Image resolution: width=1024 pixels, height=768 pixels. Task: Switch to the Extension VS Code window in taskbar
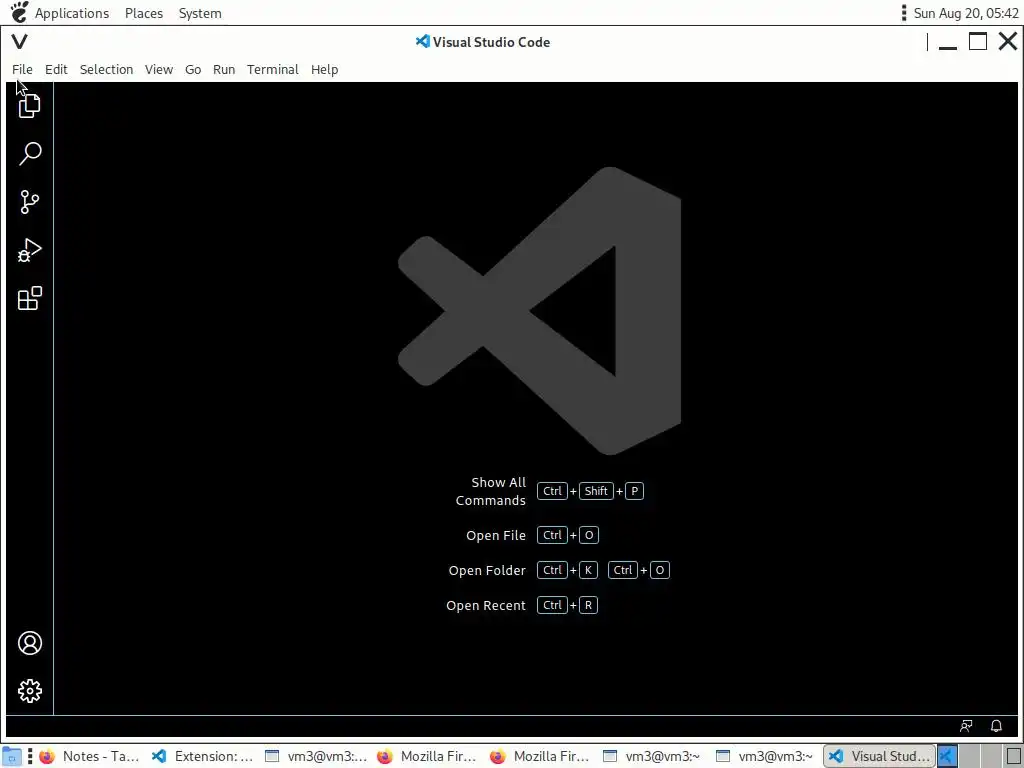click(x=203, y=756)
